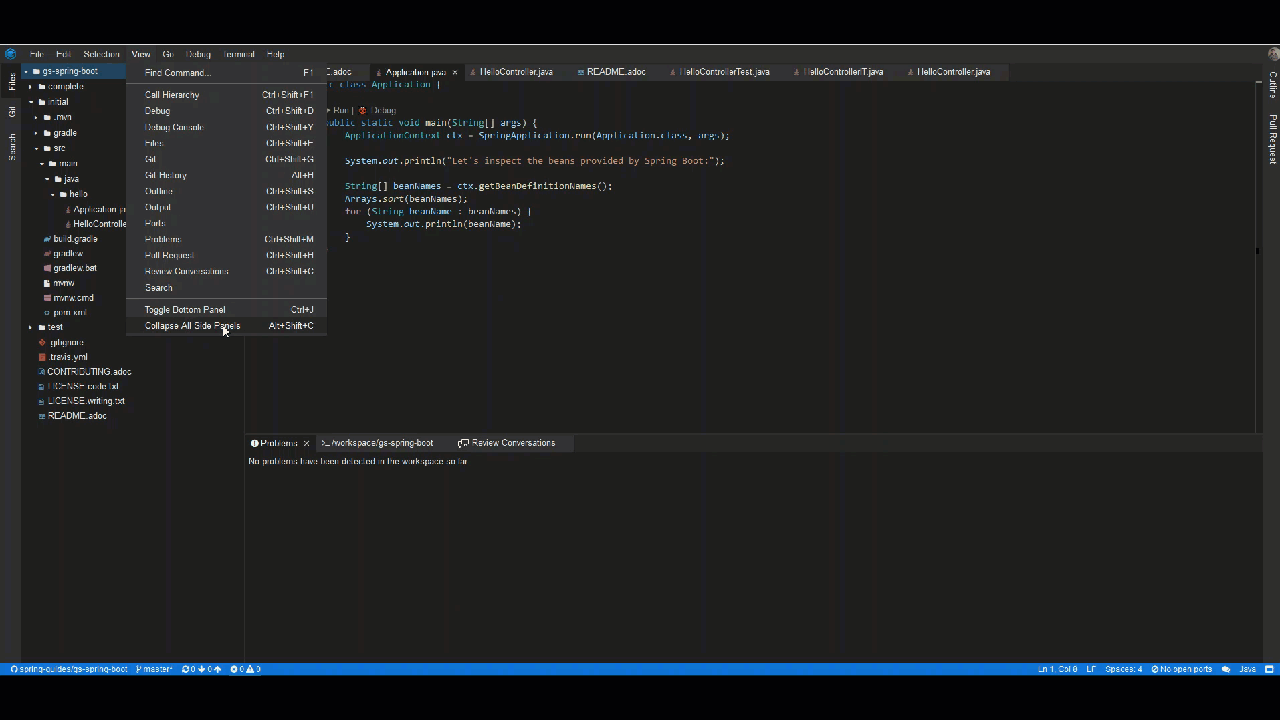Screen dimensions: 1280x720
Task: Click the errors and warnings status indicator
Action: click(x=245, y=669)
